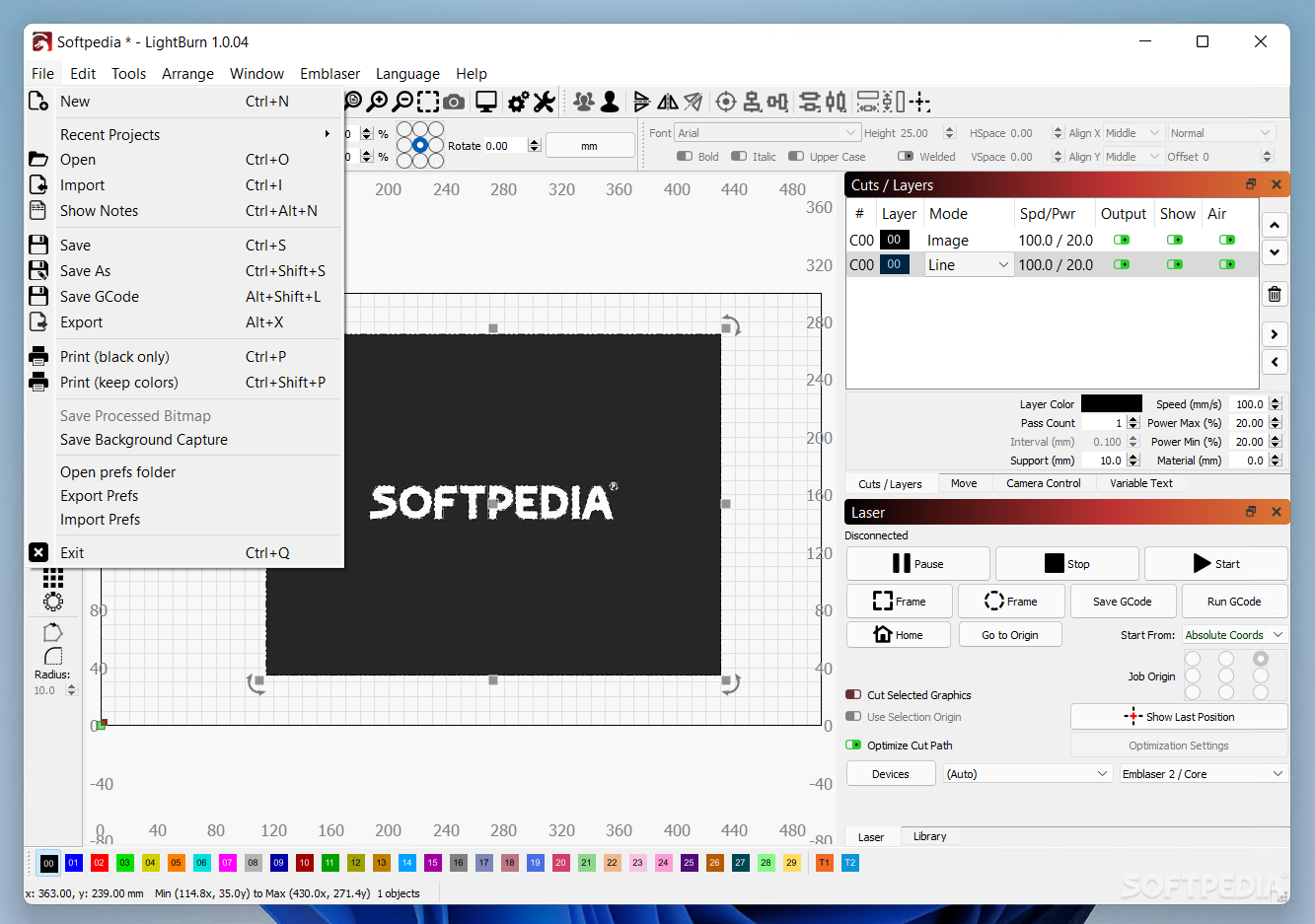
Task: Click the Go to Origin button
Action: point(1009,635)
